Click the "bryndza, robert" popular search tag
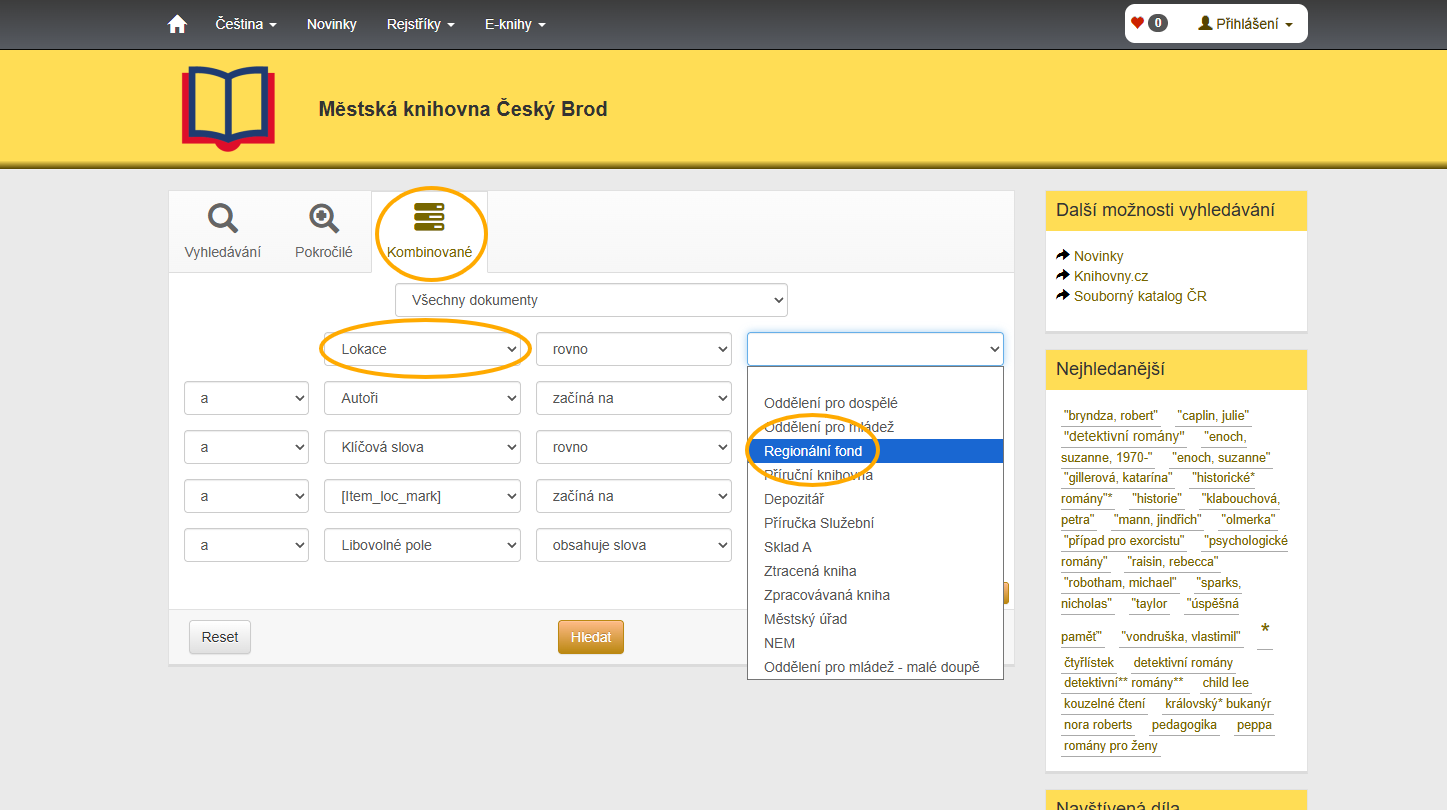 click(x=1110, y=415)
